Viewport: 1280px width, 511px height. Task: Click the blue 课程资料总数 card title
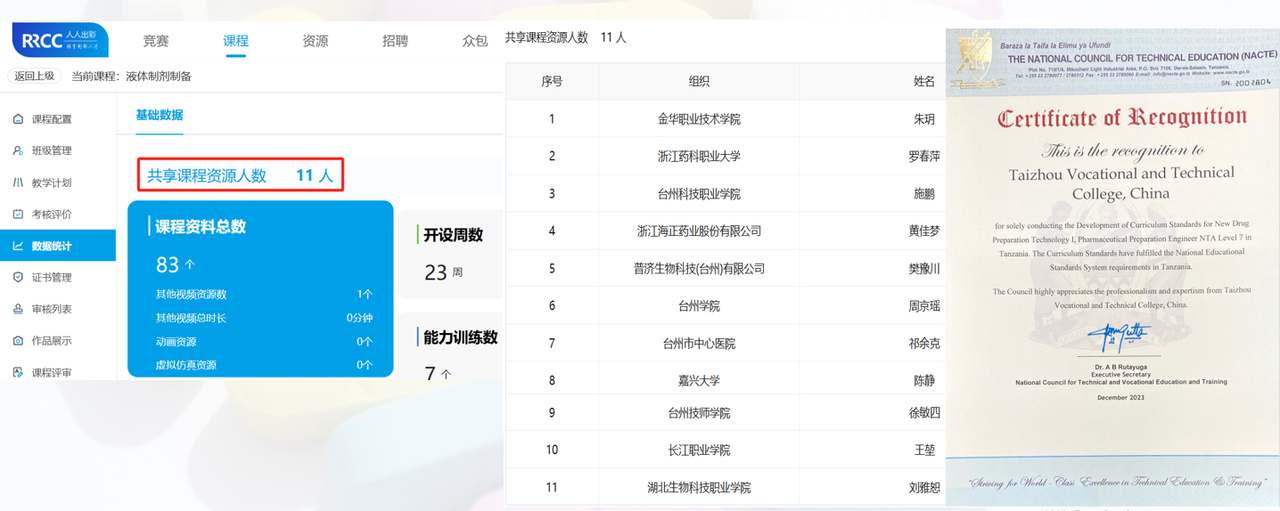click(200, 227)
